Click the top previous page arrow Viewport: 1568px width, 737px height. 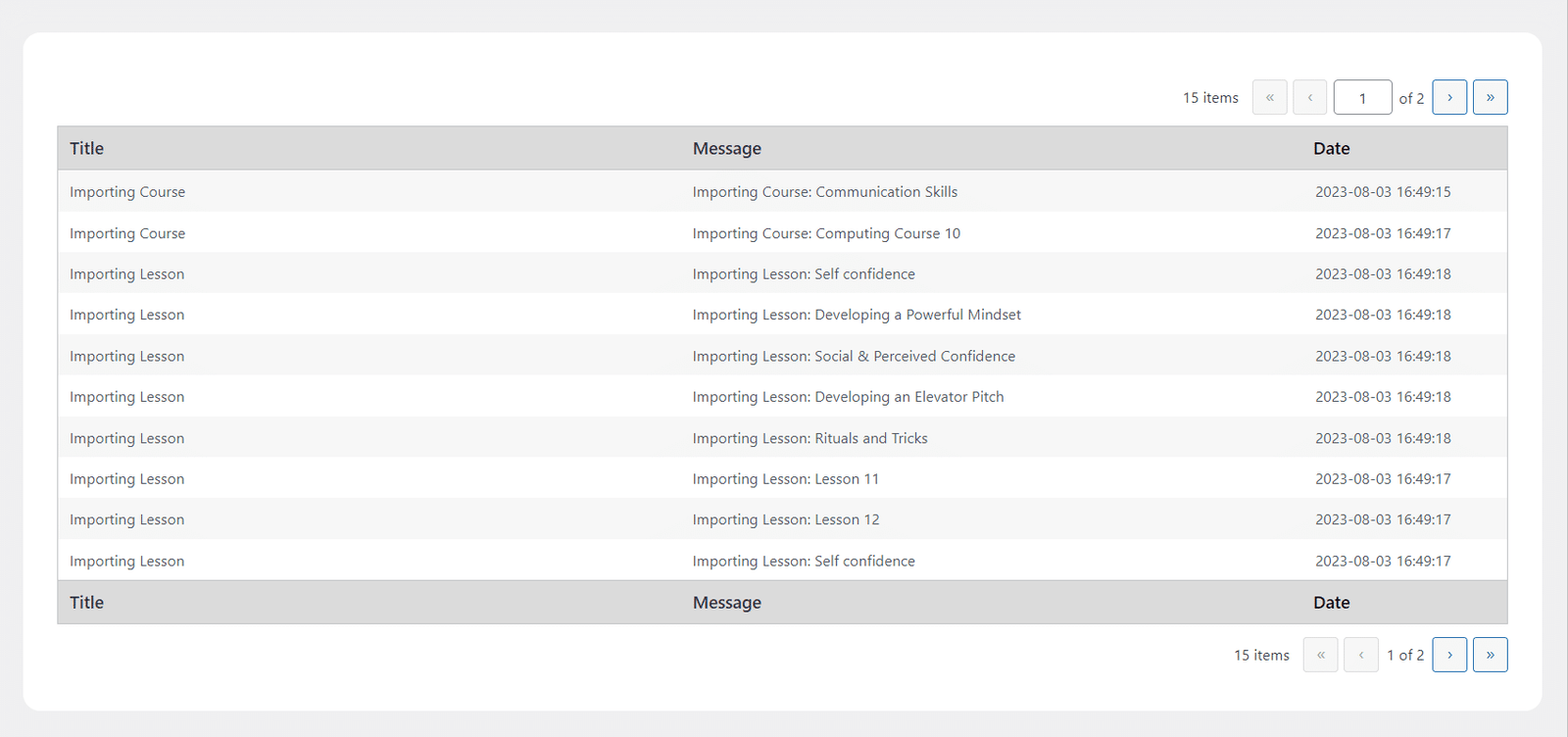tap(1309, 97)
